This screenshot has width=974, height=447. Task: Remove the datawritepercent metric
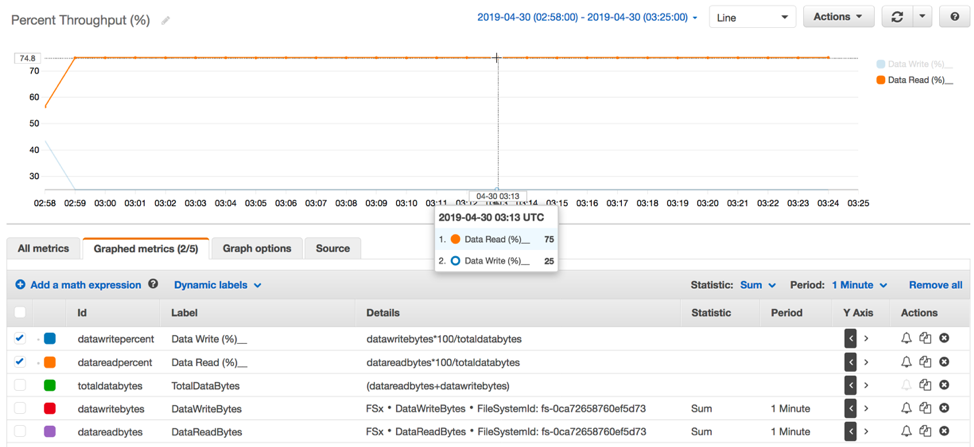click(944, 338)
